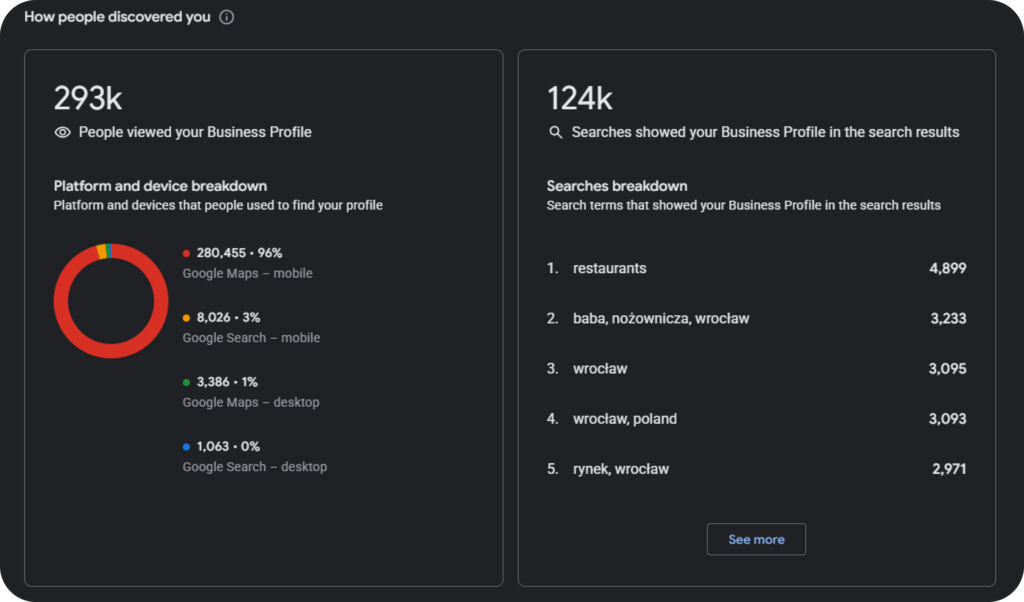Click the magnifying glass search icon
Image resolution: width=1024 pixels, height=602 pixels.
(555, 133)
